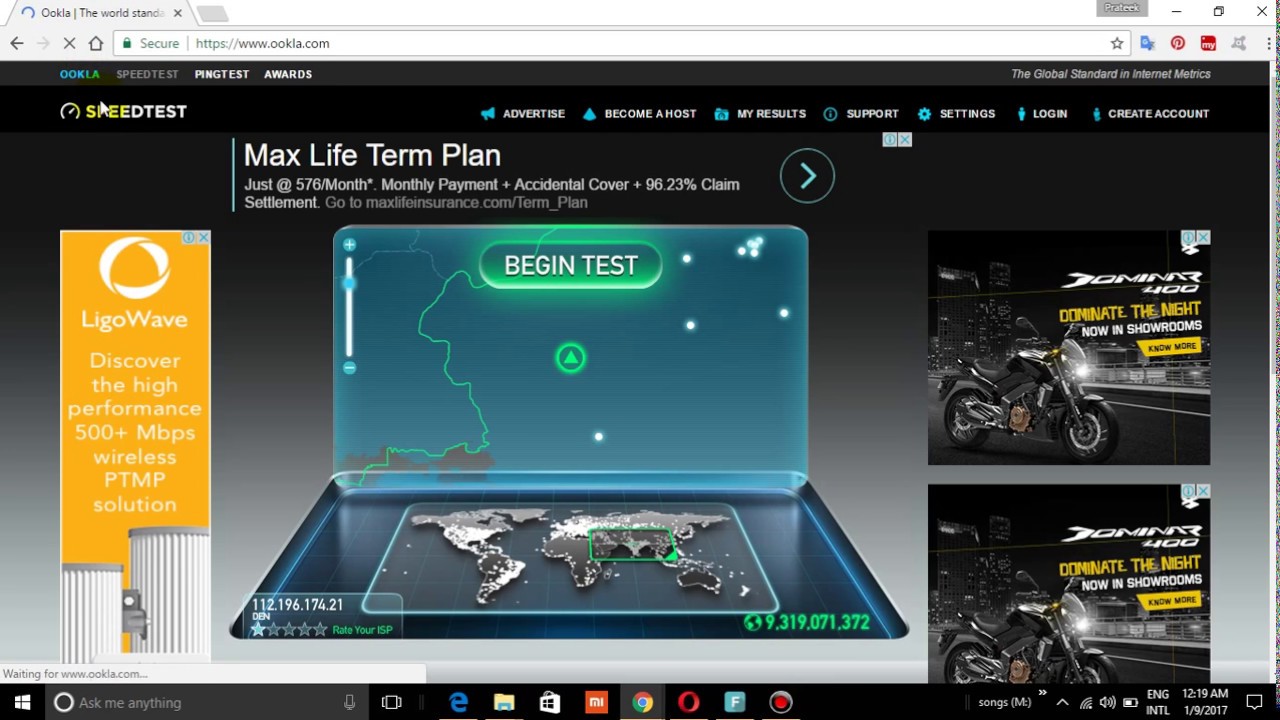Open the Awards tab
This screenshot has height=720, width=1280.
[x=288, y=74]
